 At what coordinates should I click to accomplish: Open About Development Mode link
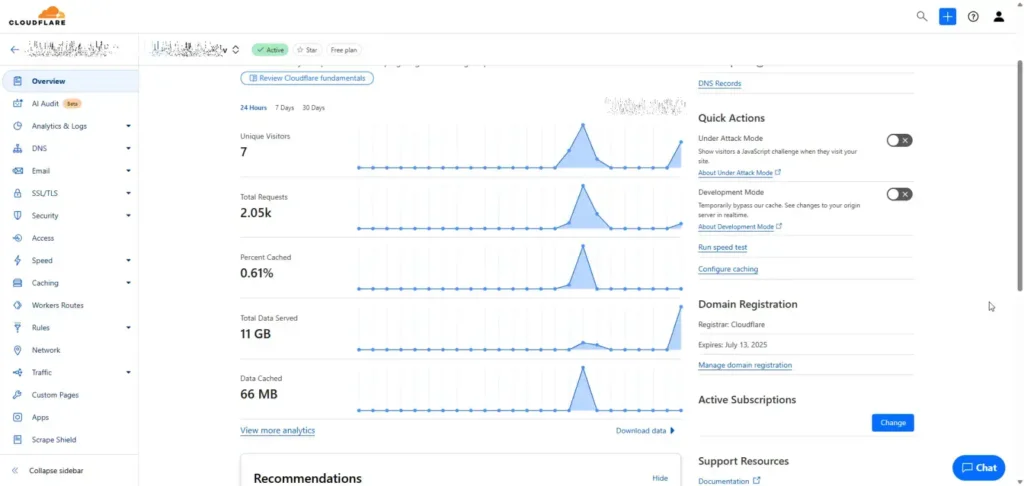tap(740, 227)
